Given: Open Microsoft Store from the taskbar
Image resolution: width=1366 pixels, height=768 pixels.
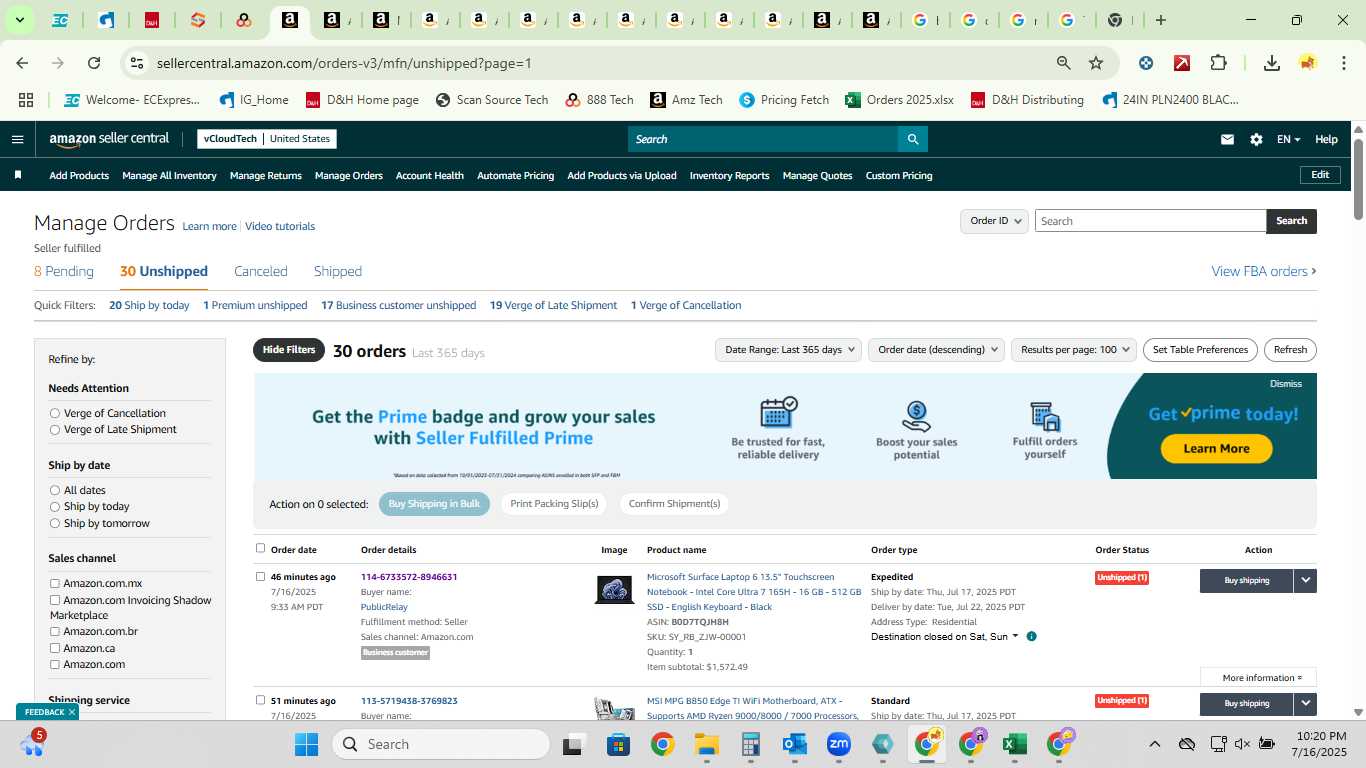Looking at the screenshot, I should click(x=618, y=744).
